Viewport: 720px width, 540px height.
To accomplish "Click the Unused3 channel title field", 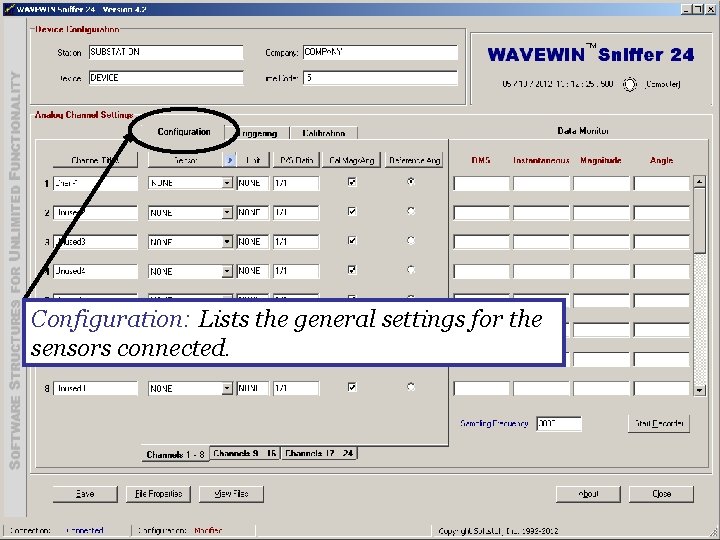I will pyautogui.click(x=95, y=242).
